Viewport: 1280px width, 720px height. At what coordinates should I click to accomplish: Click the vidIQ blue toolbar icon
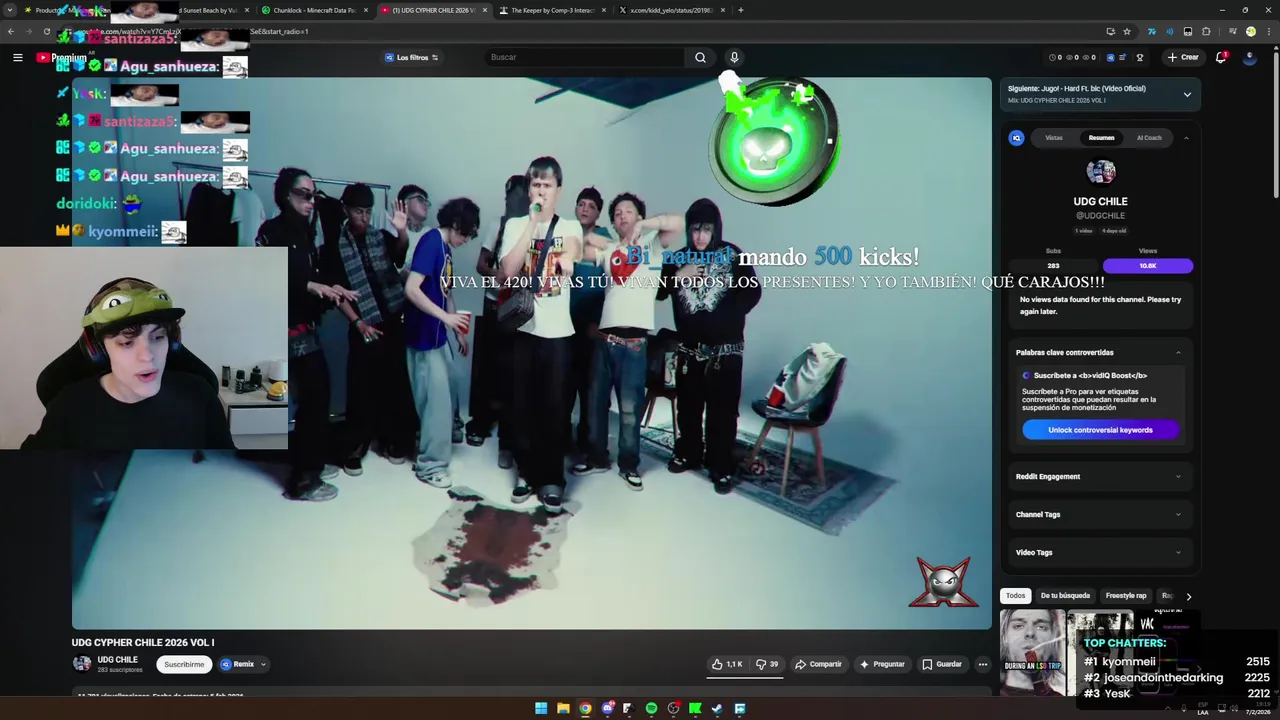click(1109, 57)
